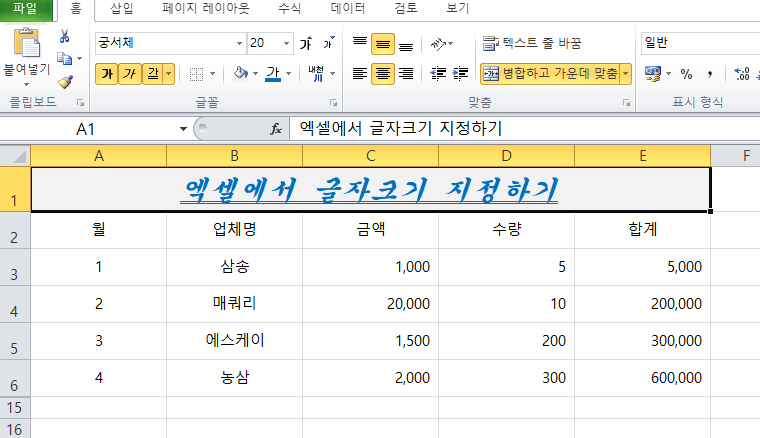The height and width of the screenshot is (438, 760).
Task: Click the Paste (붙여넣기) clipboard icon
Action: [x=27, y=43]
